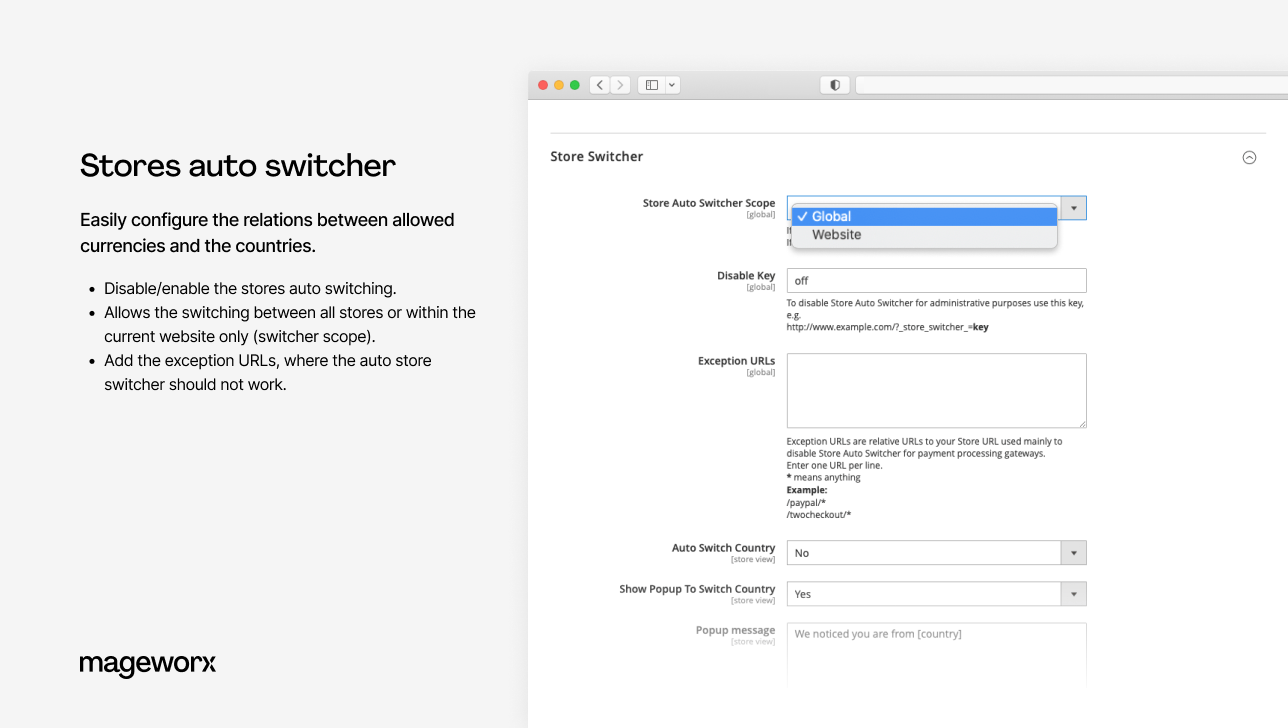Click the Store Auto Switcher Scope dropdown arrow
Screen dimensions: 1288x728
pos(1073,208)
